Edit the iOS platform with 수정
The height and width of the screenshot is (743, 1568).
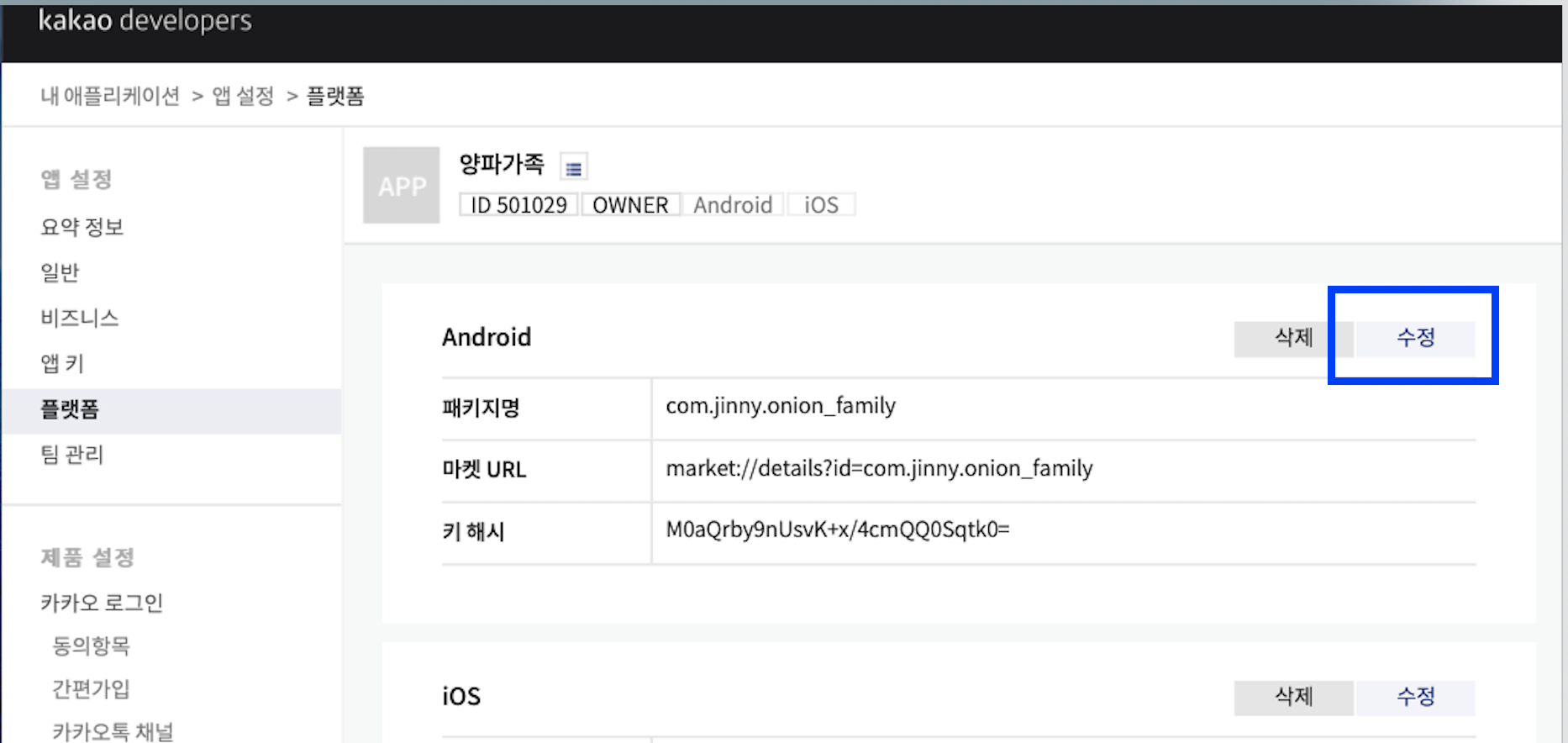1416,698
